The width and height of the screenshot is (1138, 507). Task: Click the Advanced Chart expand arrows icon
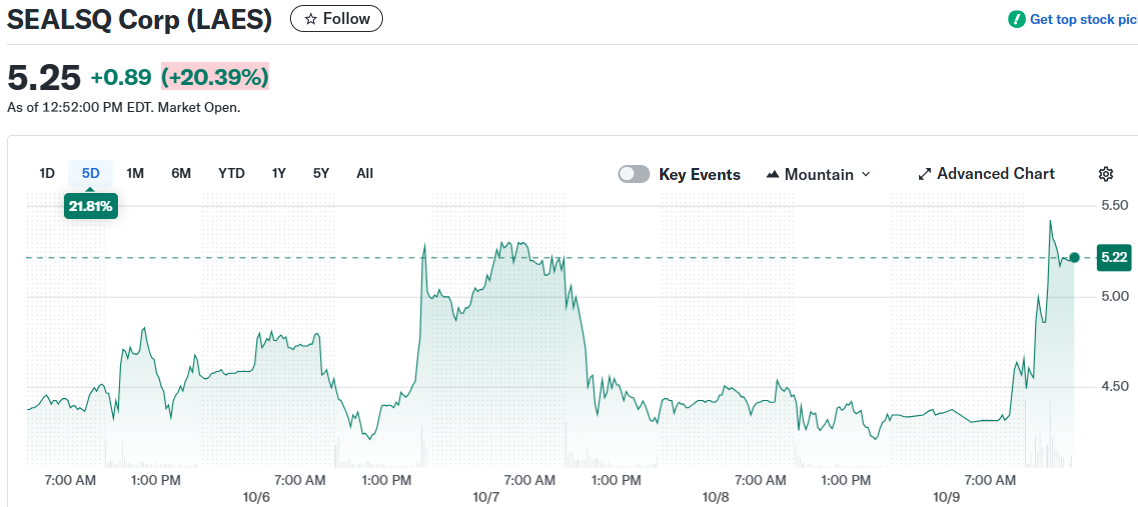tap(925, 174)
